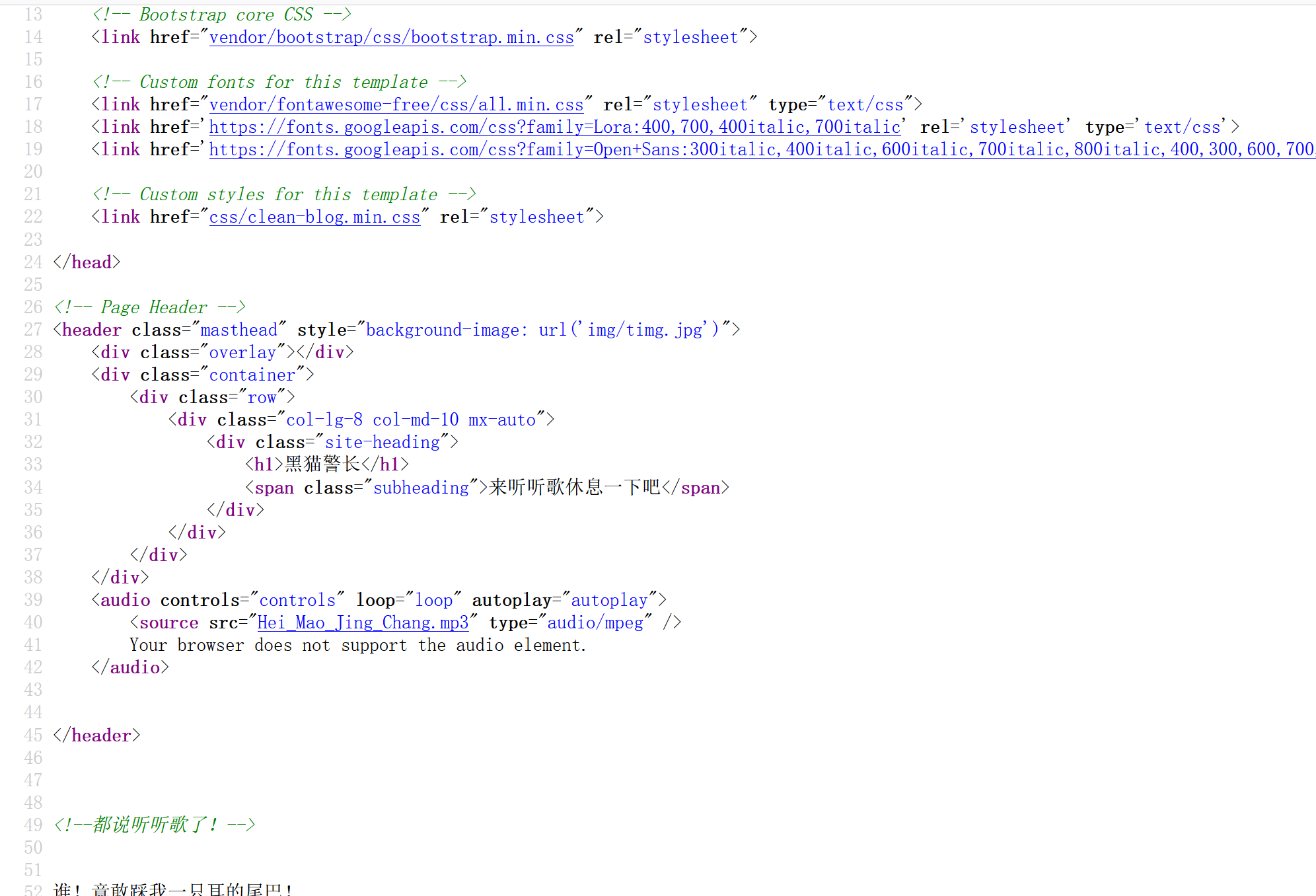Click the masthead class attribute value
The image size is (1316, 896).
[x=238, y=330]
